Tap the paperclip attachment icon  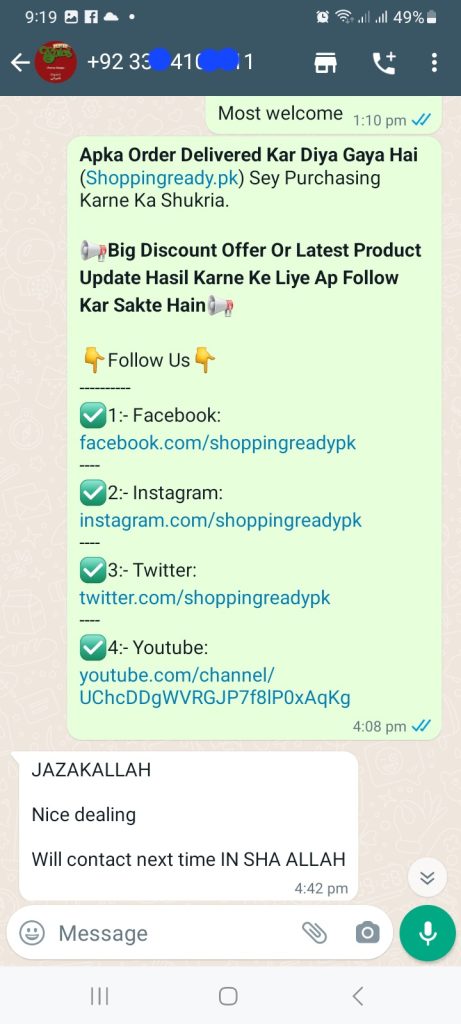tap(314, 933)
